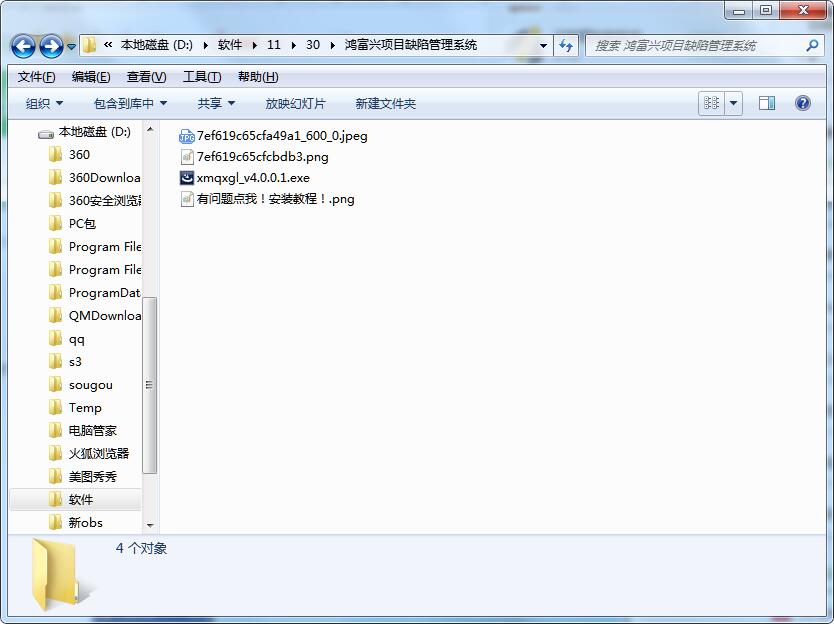Click the Back navigation arrow
Viewport: 834px width, 624px height.
pos(24,46)
